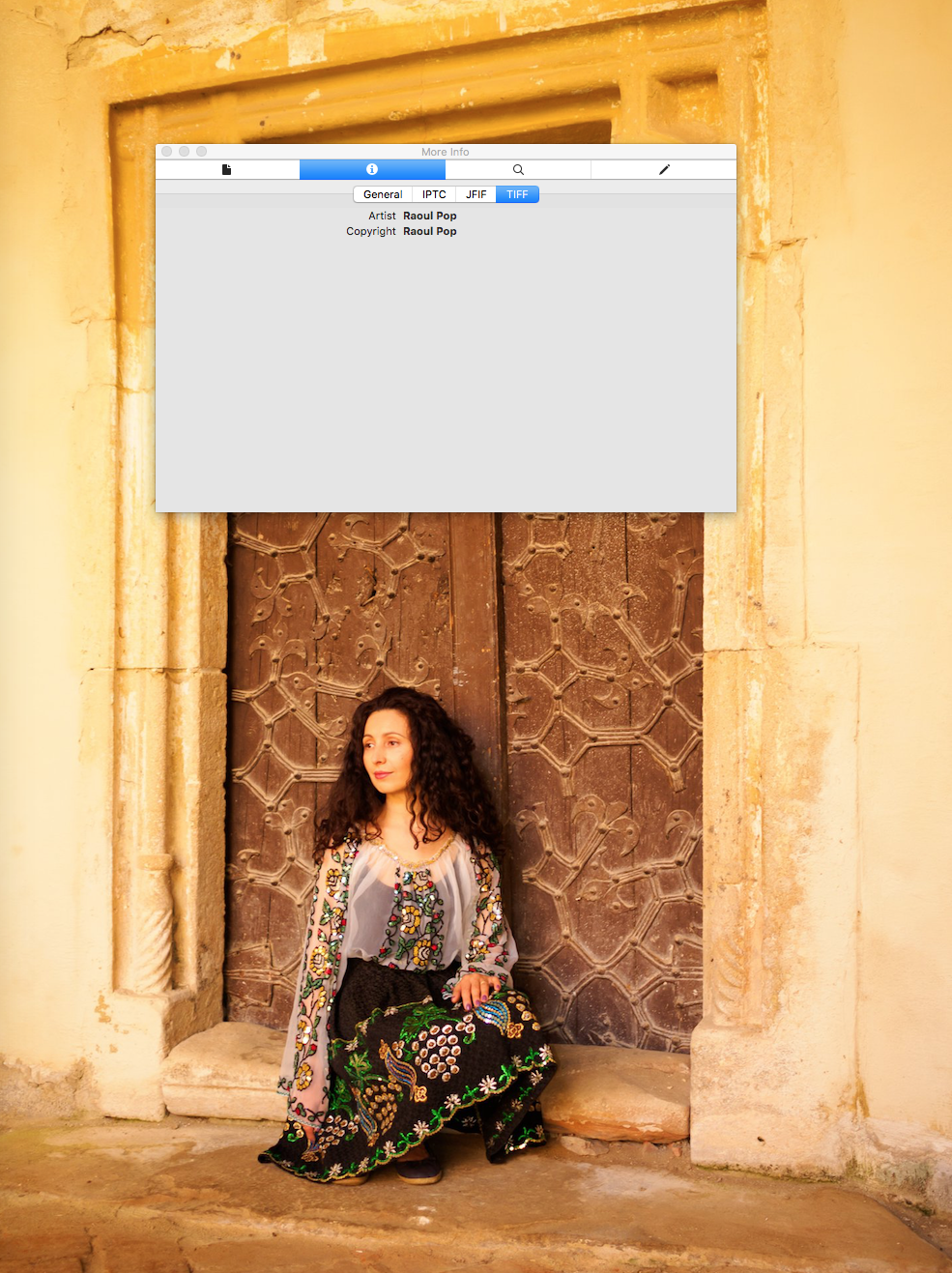The height and width of the screenshot is (1273, 952).
Task: Switch to the General metadata tab
Action: point(383,194)
